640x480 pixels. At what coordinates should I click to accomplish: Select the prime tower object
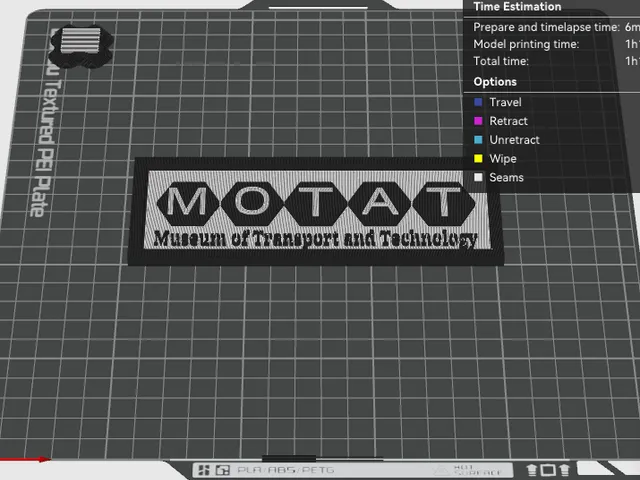pyautogui.click(x=81, y=46)
